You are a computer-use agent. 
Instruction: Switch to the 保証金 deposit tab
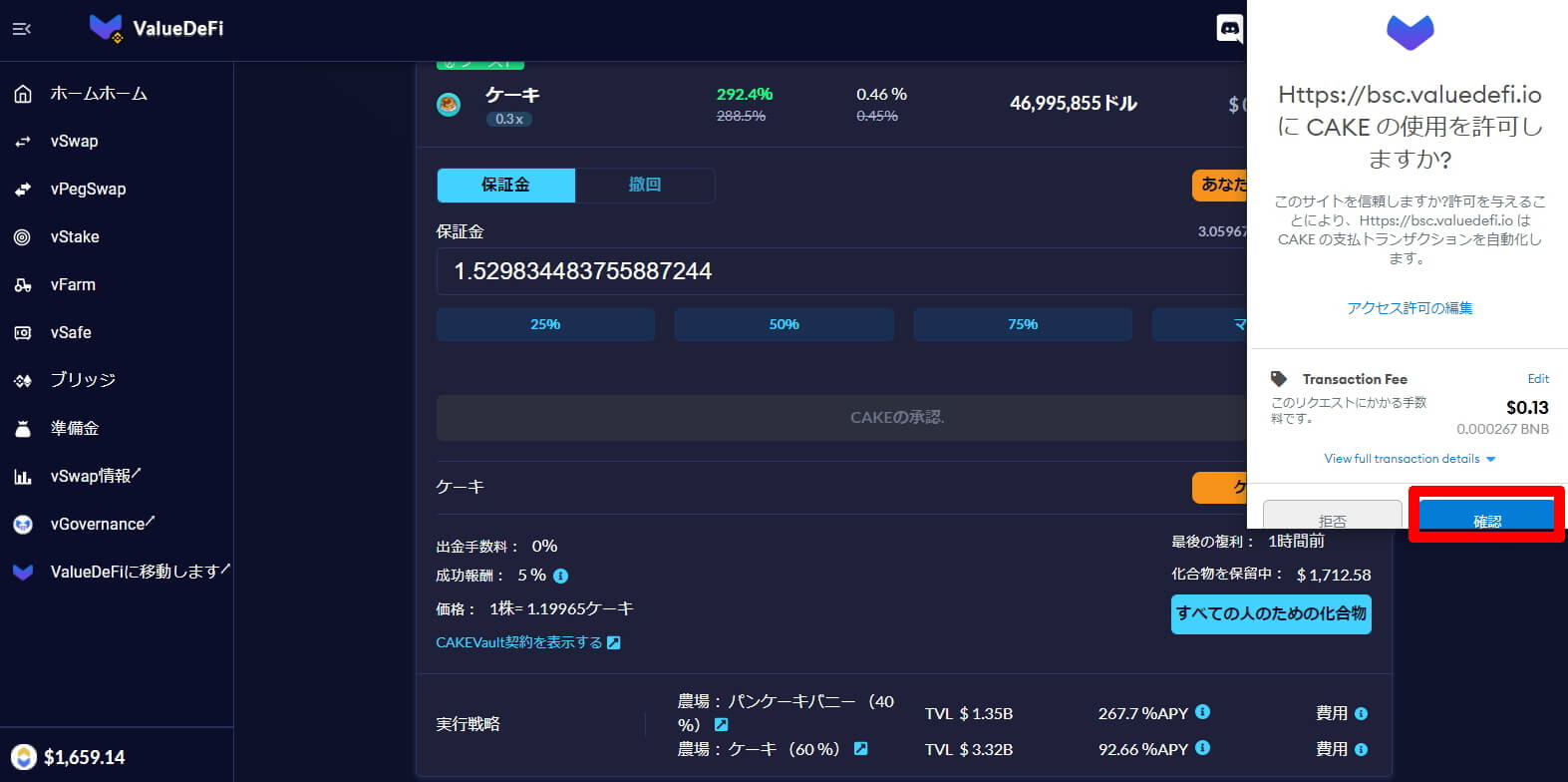tap(505, 185)
